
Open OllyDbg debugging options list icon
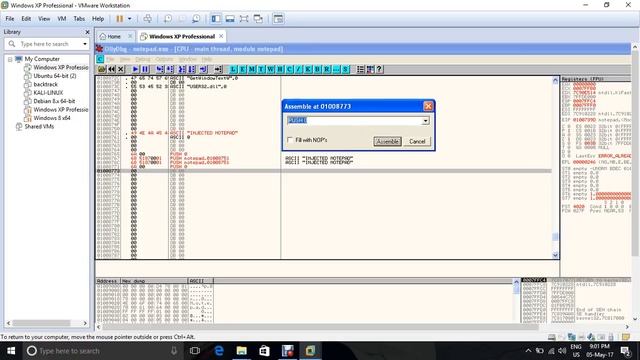coord(360,69)
